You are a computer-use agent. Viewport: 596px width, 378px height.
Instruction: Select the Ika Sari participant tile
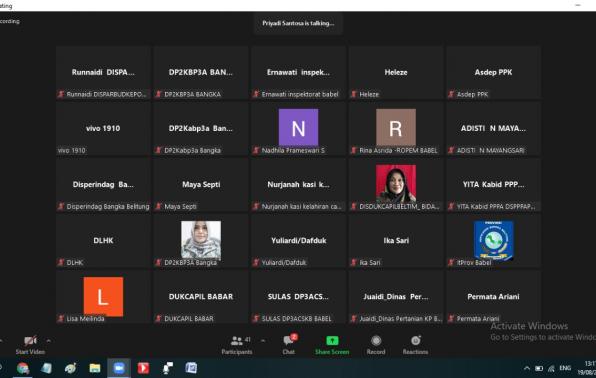396,241
